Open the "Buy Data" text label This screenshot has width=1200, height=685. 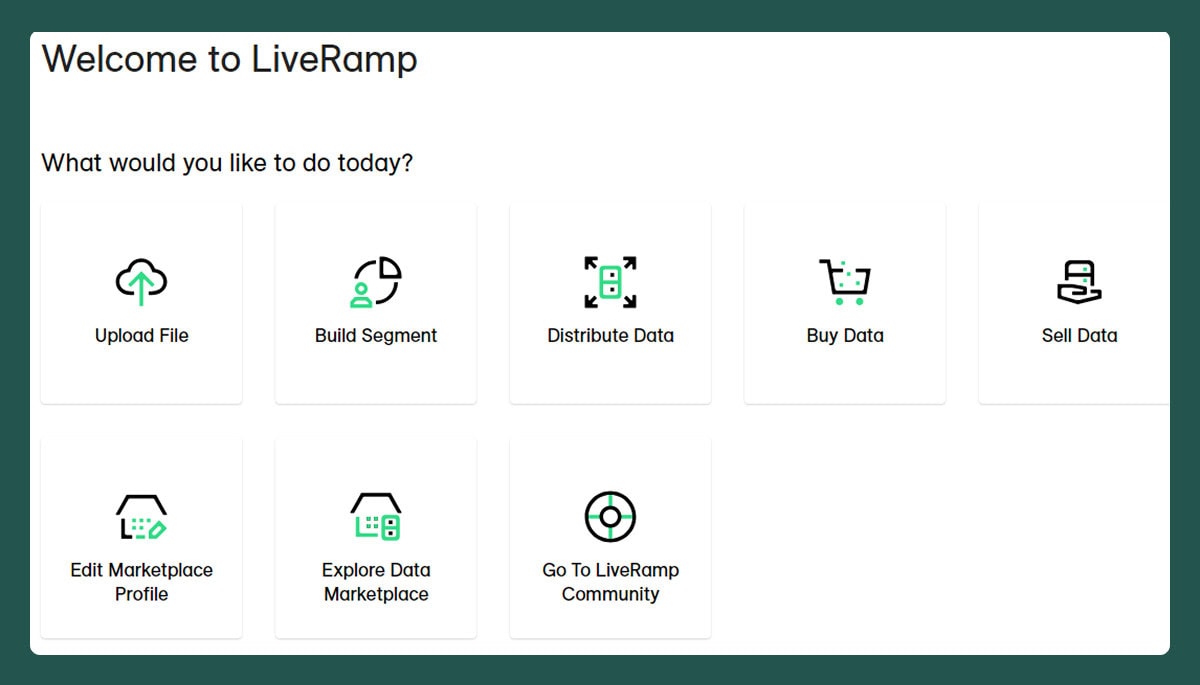(x=845, y=336)
